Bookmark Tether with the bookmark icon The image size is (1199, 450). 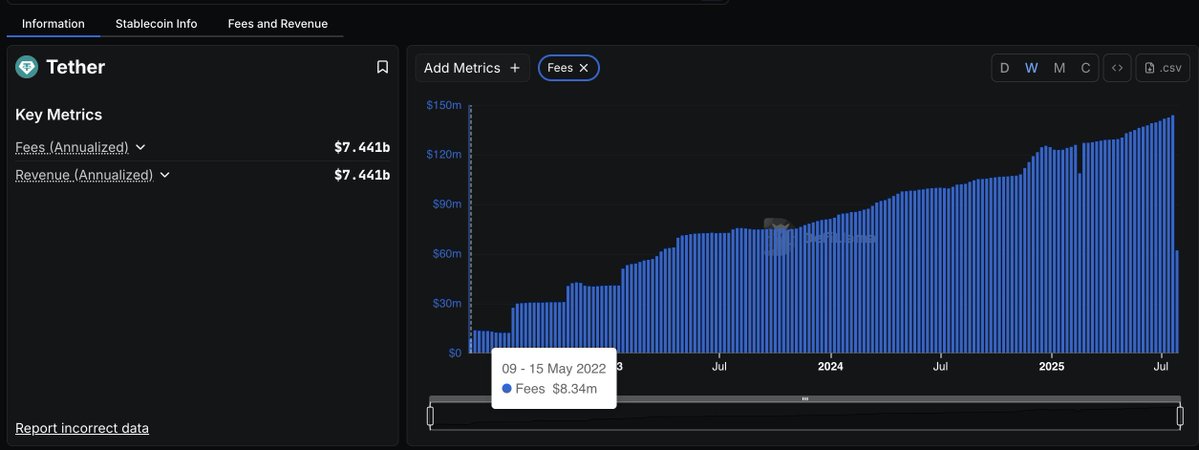point(382,67)
